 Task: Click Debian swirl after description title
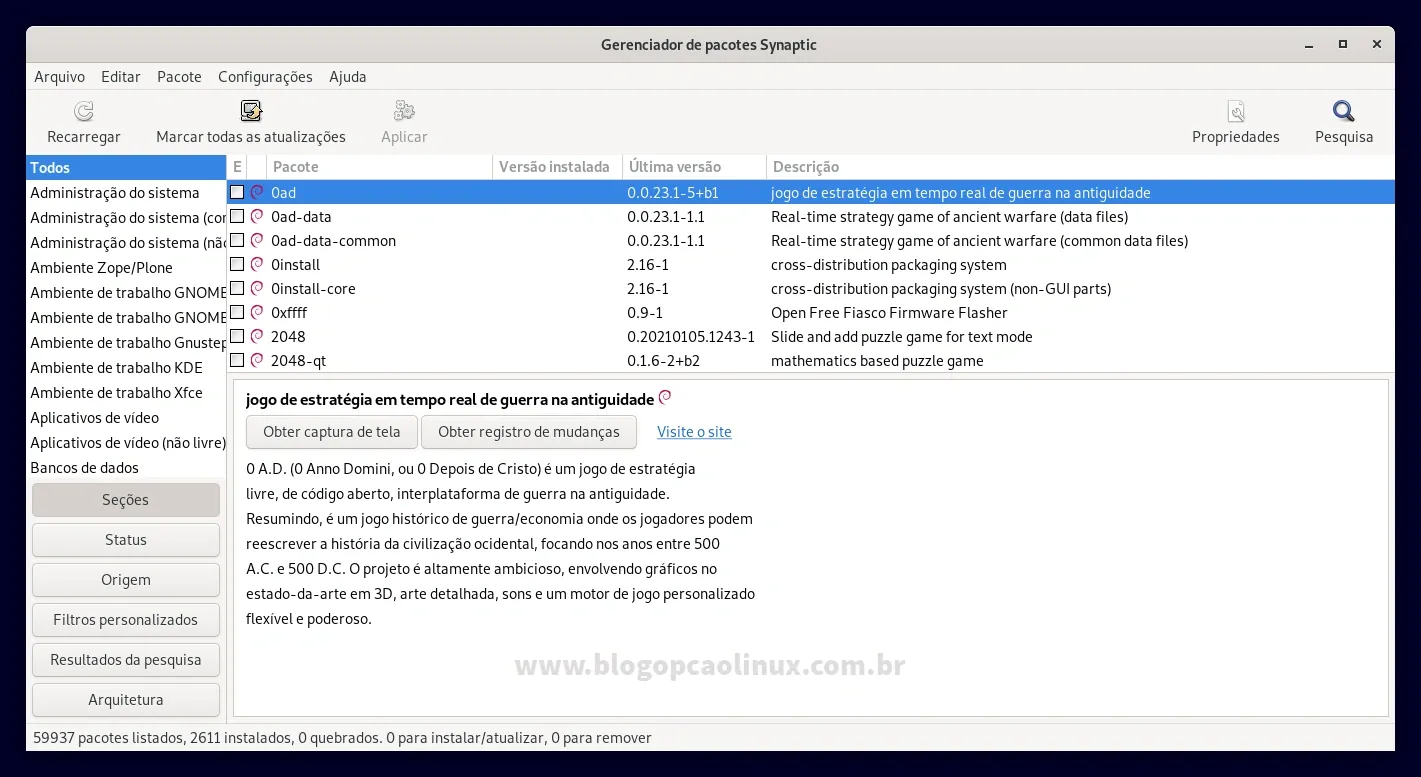(665, 397)
